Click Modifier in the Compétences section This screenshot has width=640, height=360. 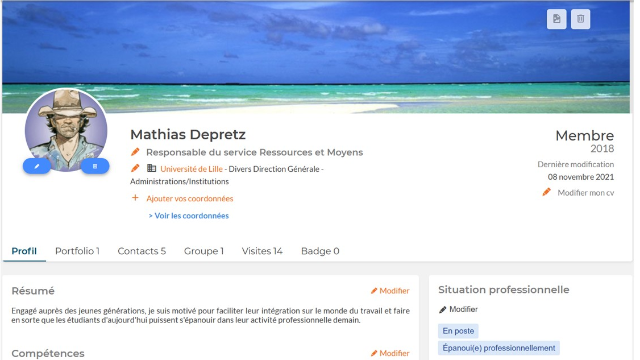click(x=390, y=353)
